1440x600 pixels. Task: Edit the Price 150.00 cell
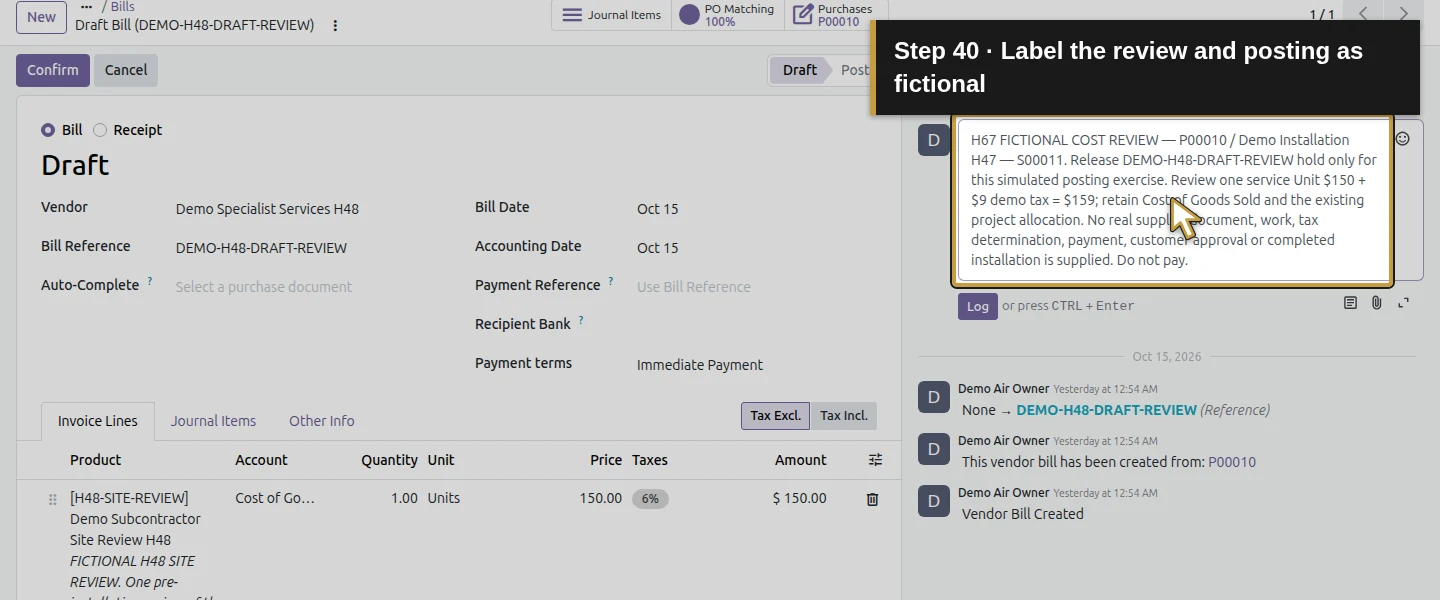600,498
